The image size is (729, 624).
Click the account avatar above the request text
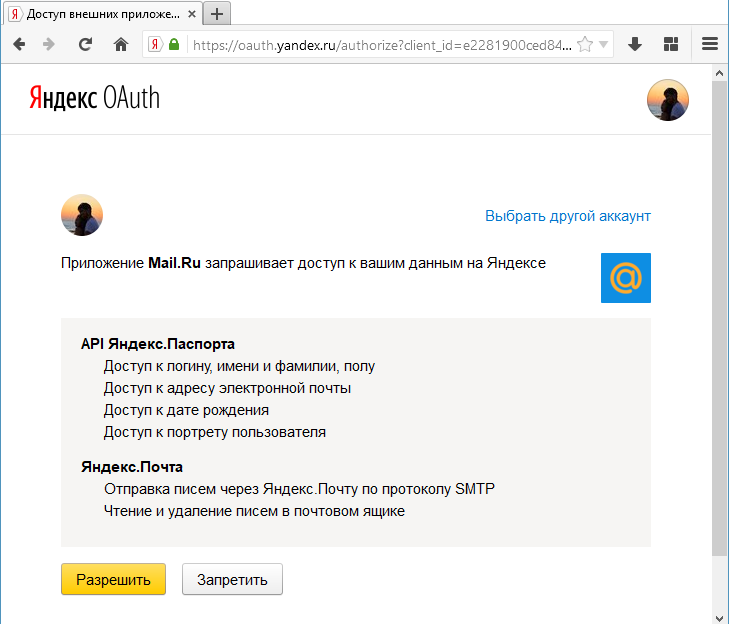click(82, 215)
